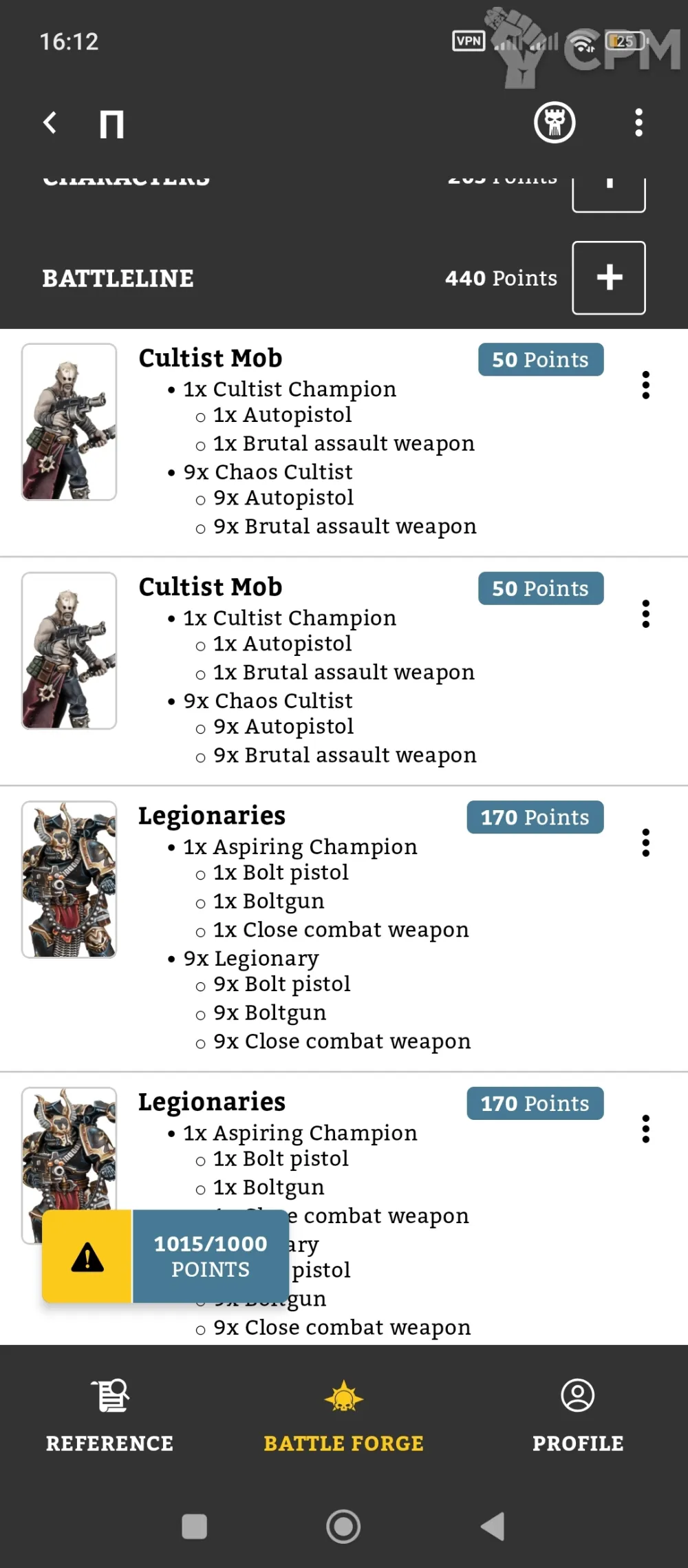Open options for second Cultist Mob
Screen dimensions: 688x1568
click(645, 614)
